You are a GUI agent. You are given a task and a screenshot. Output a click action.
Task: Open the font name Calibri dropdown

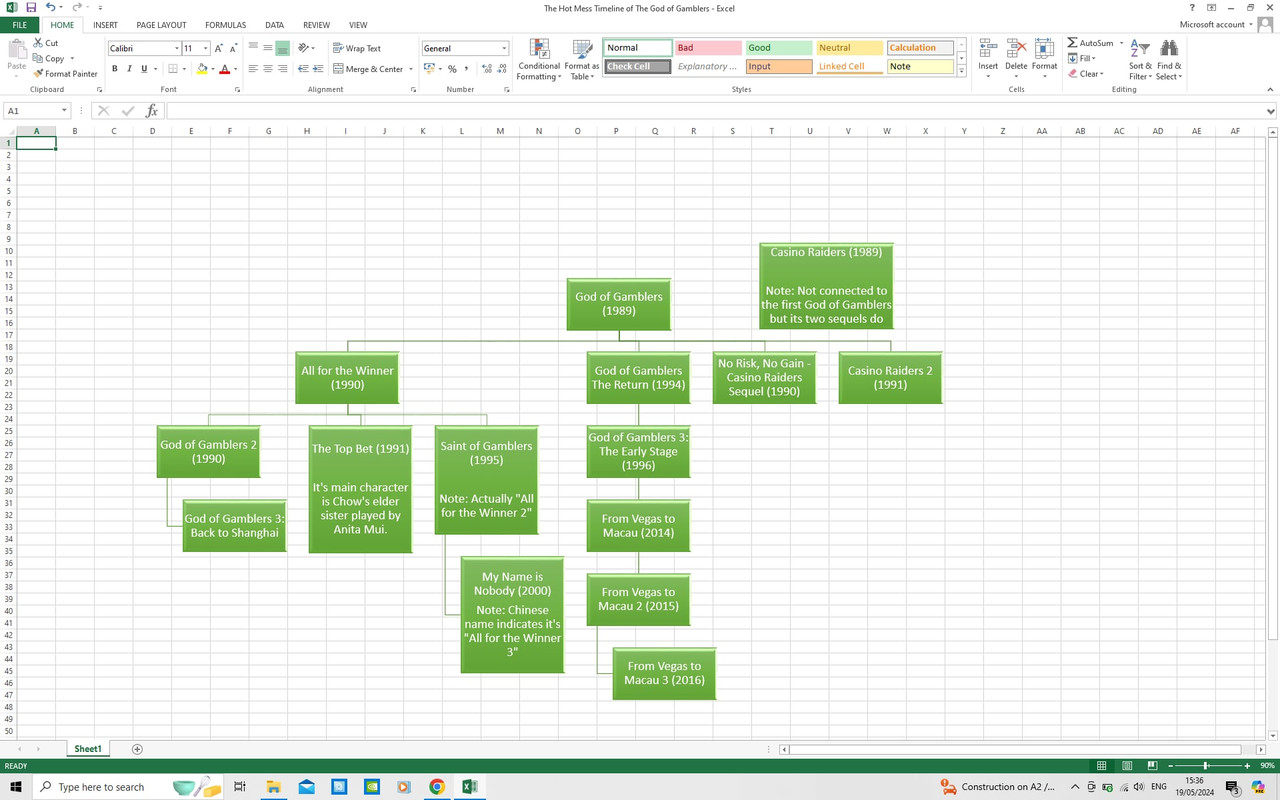coord(177,48)
